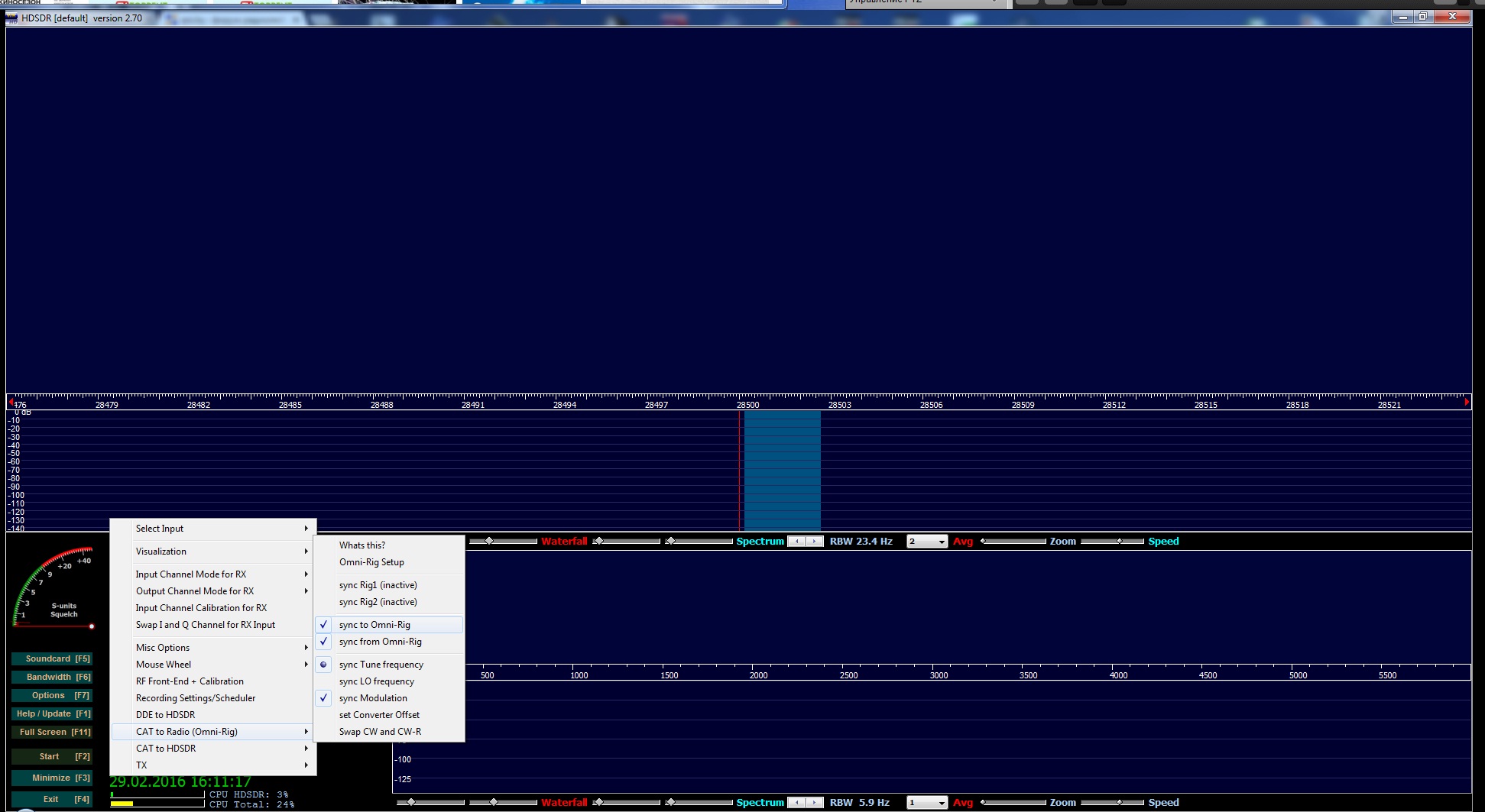Click the upper Zoom slider
Screen dimensions: 1485x812
coord(1013,542)
